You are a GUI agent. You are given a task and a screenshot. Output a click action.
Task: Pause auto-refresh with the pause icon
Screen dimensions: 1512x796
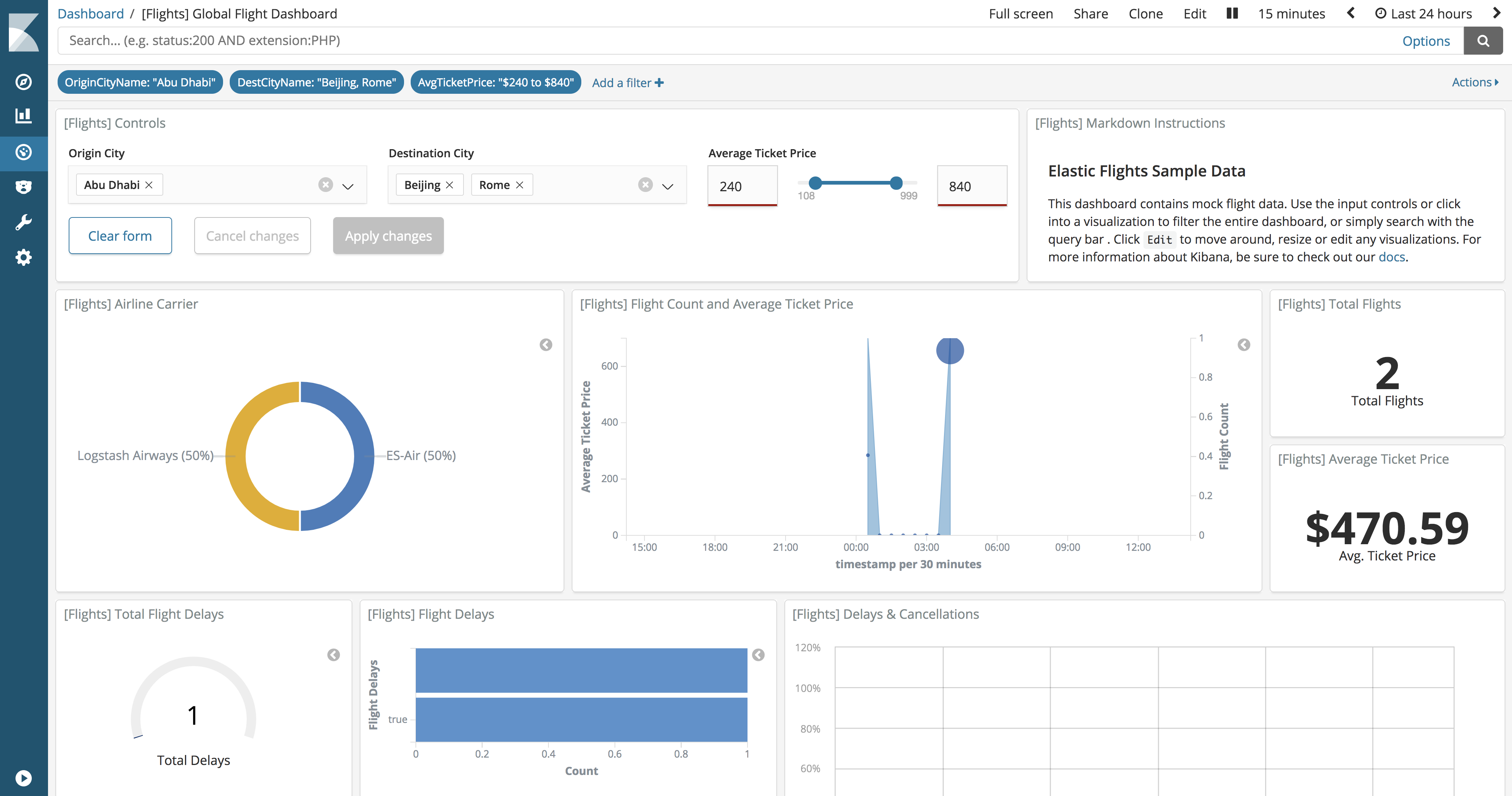coord(1232,14)
